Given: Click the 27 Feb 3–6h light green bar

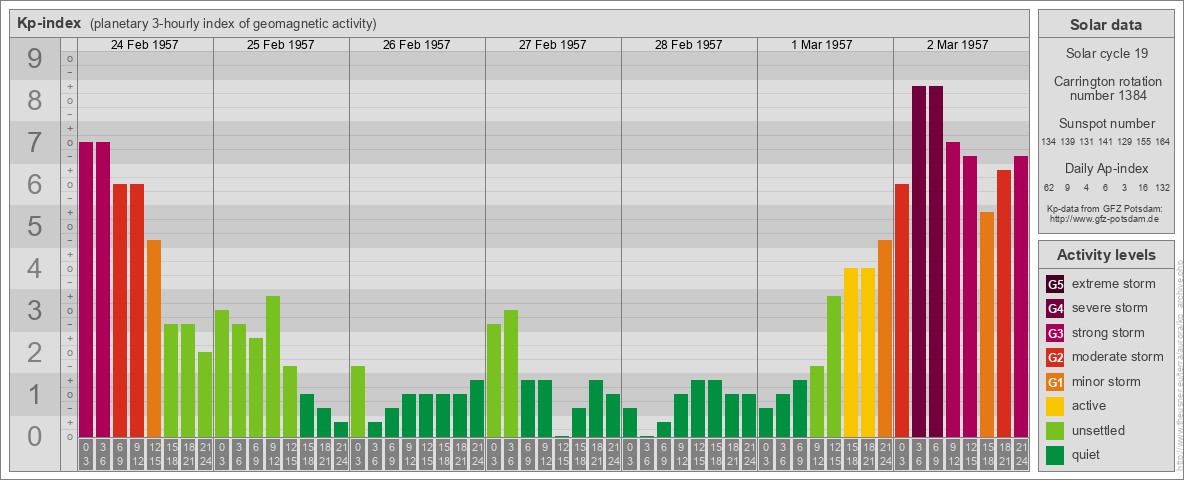Looking at the screenshot, I should [x=510, y=374].
